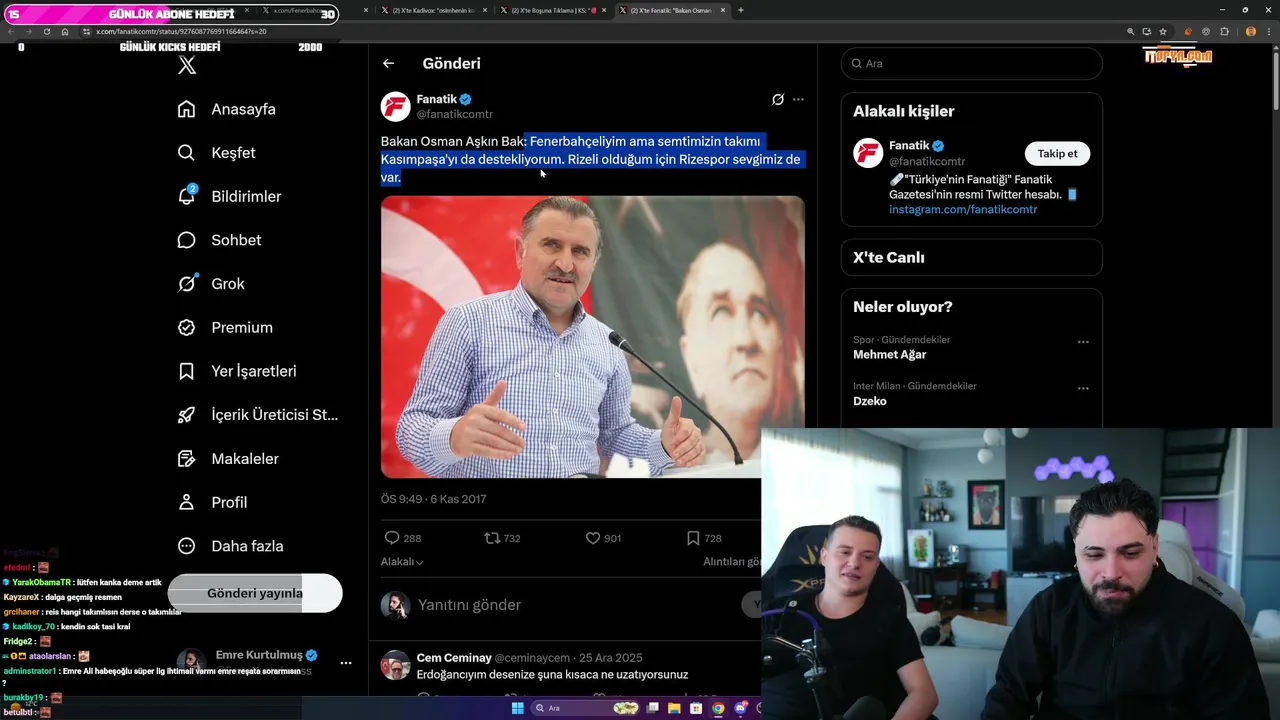Switch to the X'te Boşuna Tıklama tab

pyautogui.click(x=552, y=10)
